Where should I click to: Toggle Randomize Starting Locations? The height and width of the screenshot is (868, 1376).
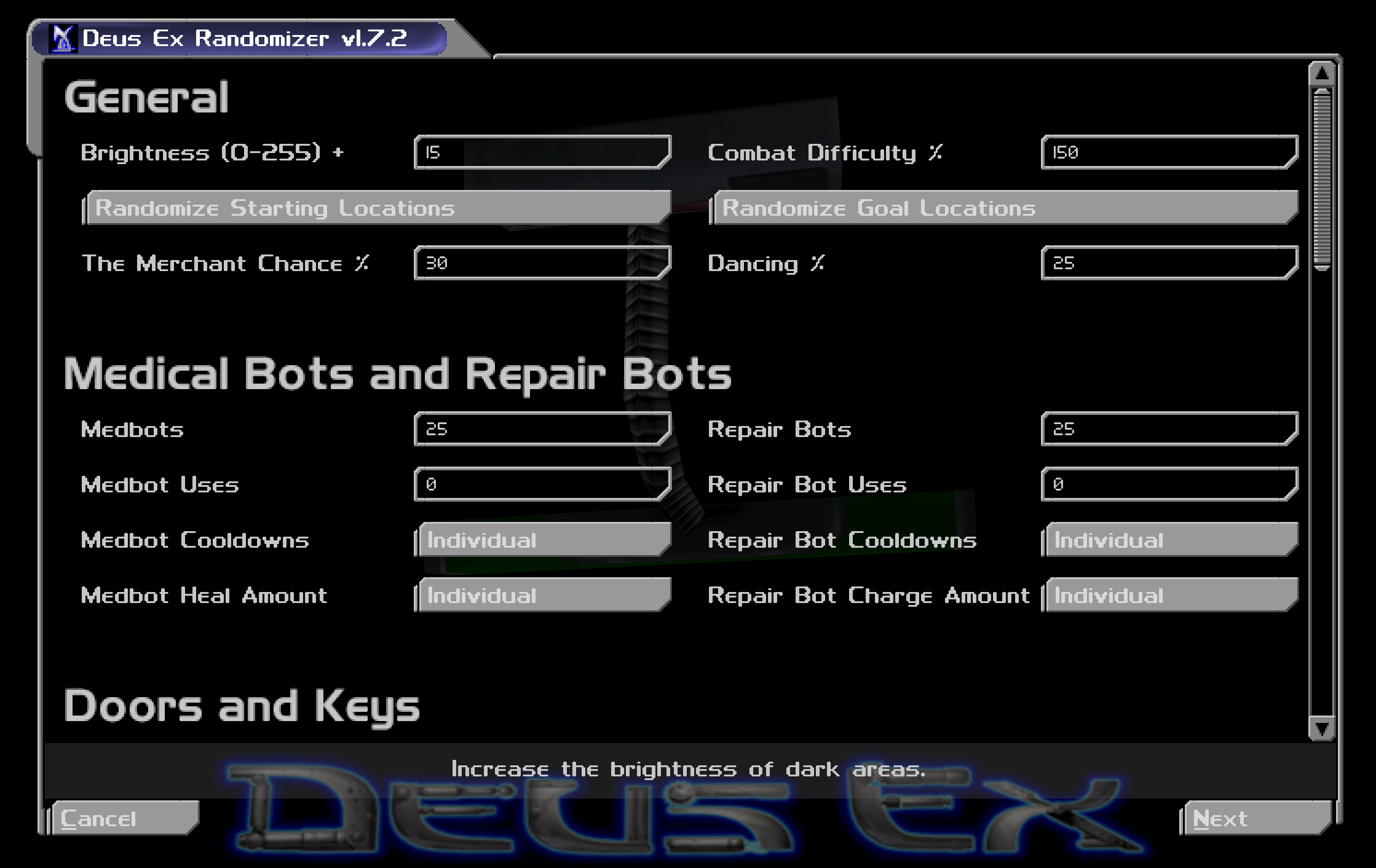377,208
